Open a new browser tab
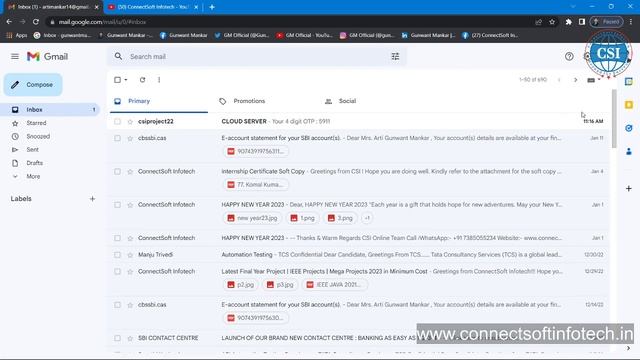Viewport: 640px width, 360px height. [211, 7]
